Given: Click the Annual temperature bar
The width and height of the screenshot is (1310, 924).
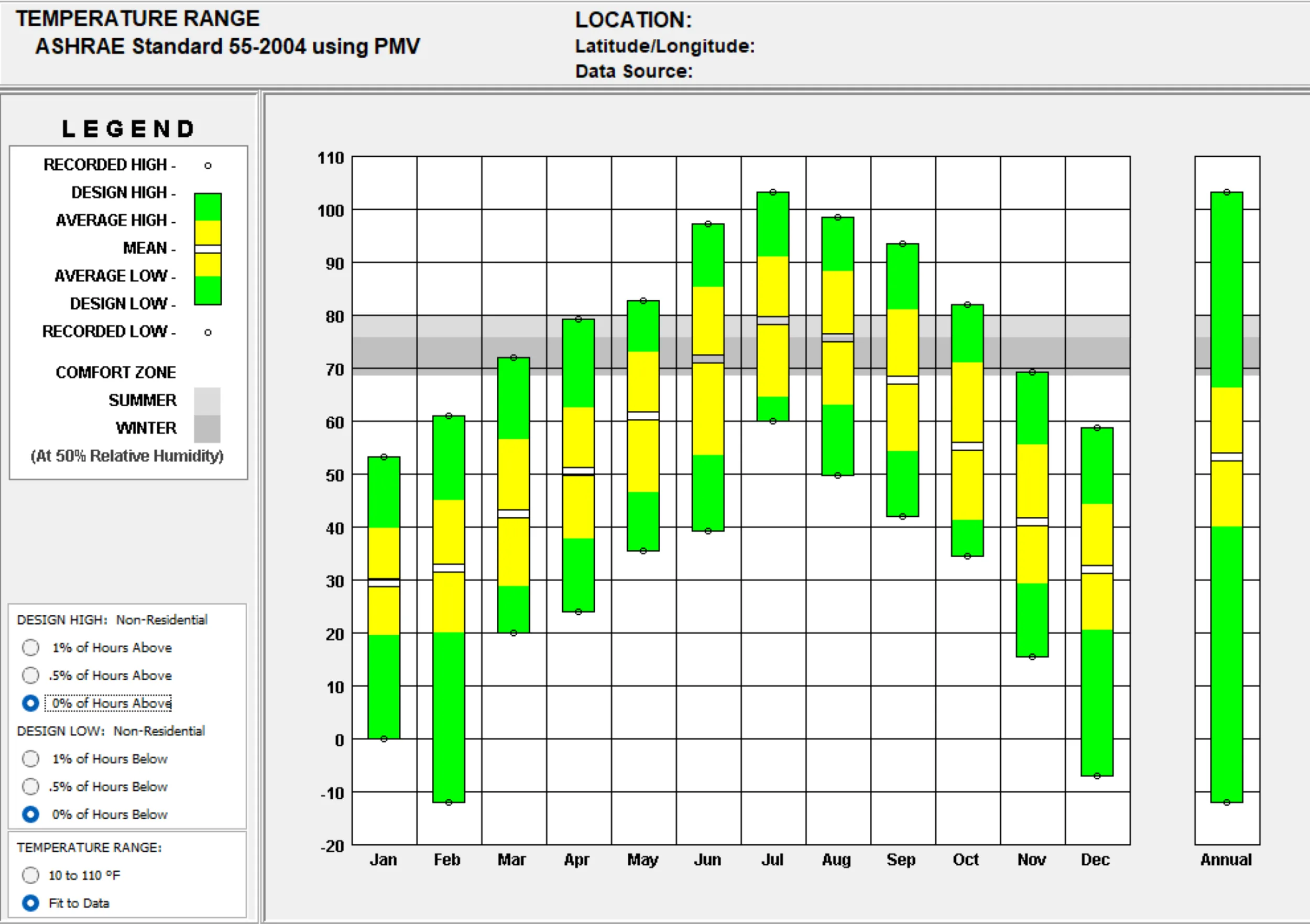Looking at the screenshot, I should [x=1227, y=497].
